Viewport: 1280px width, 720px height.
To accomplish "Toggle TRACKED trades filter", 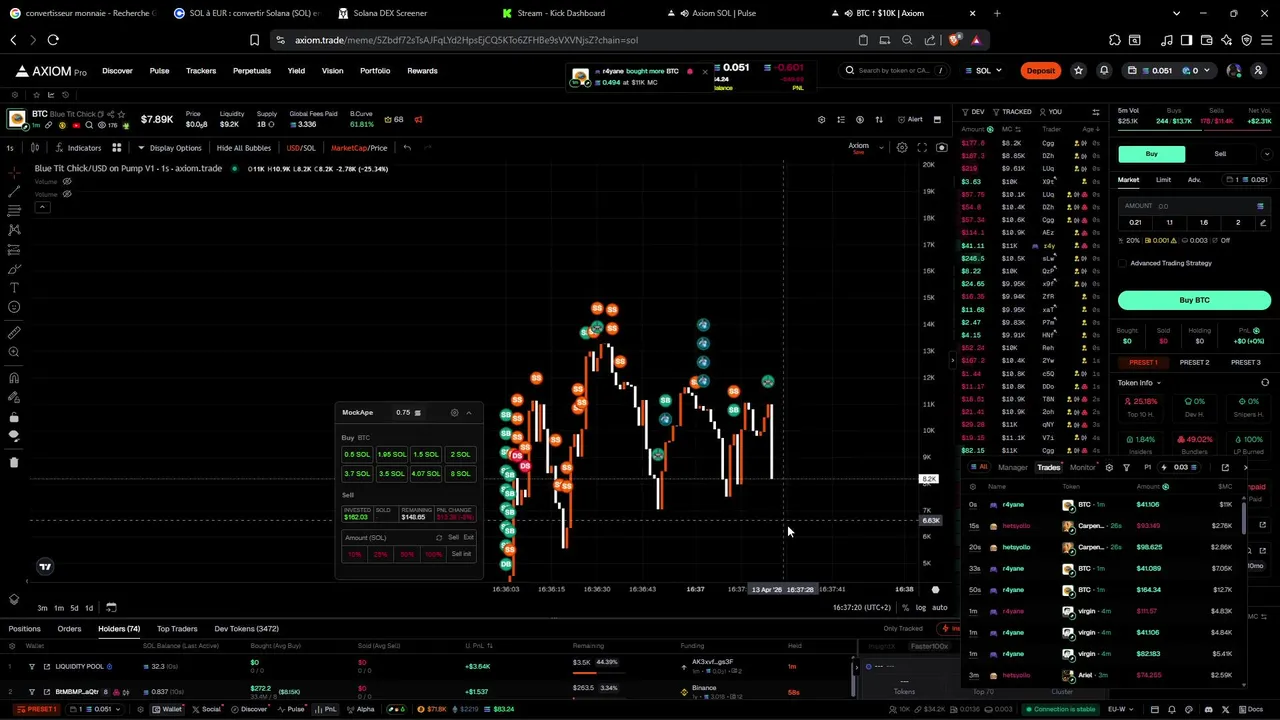I will 1012,112.
